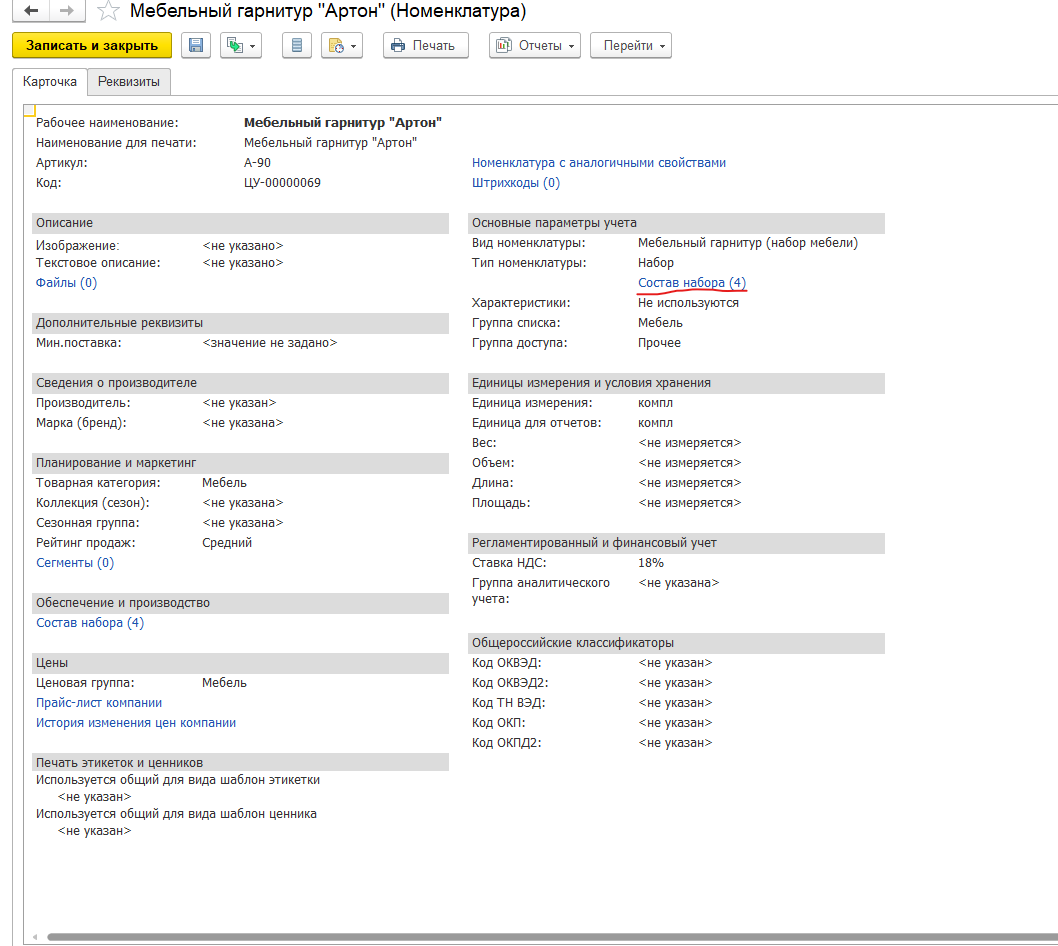Switch to the Реквизиты tab
1058x946 pixels.
(129, 81)
